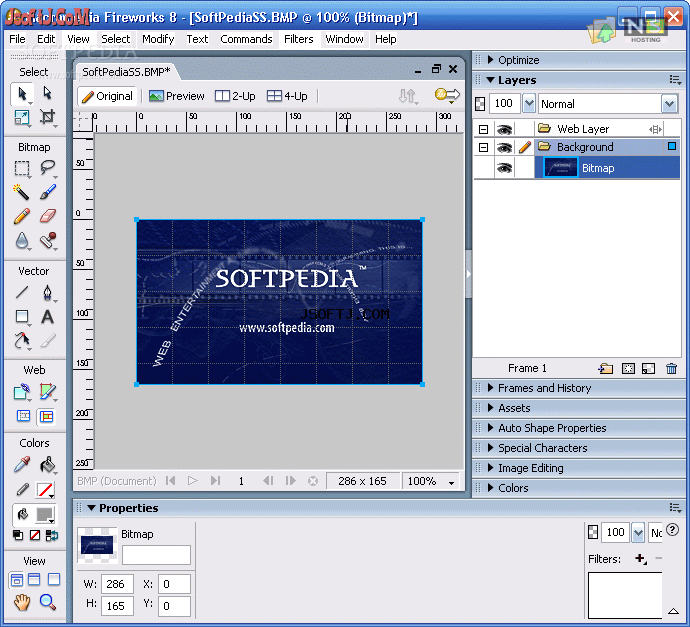Screen dimensions: 690x627
Task: Toggle visibility of the Background layer
Action: click(504, 147)
